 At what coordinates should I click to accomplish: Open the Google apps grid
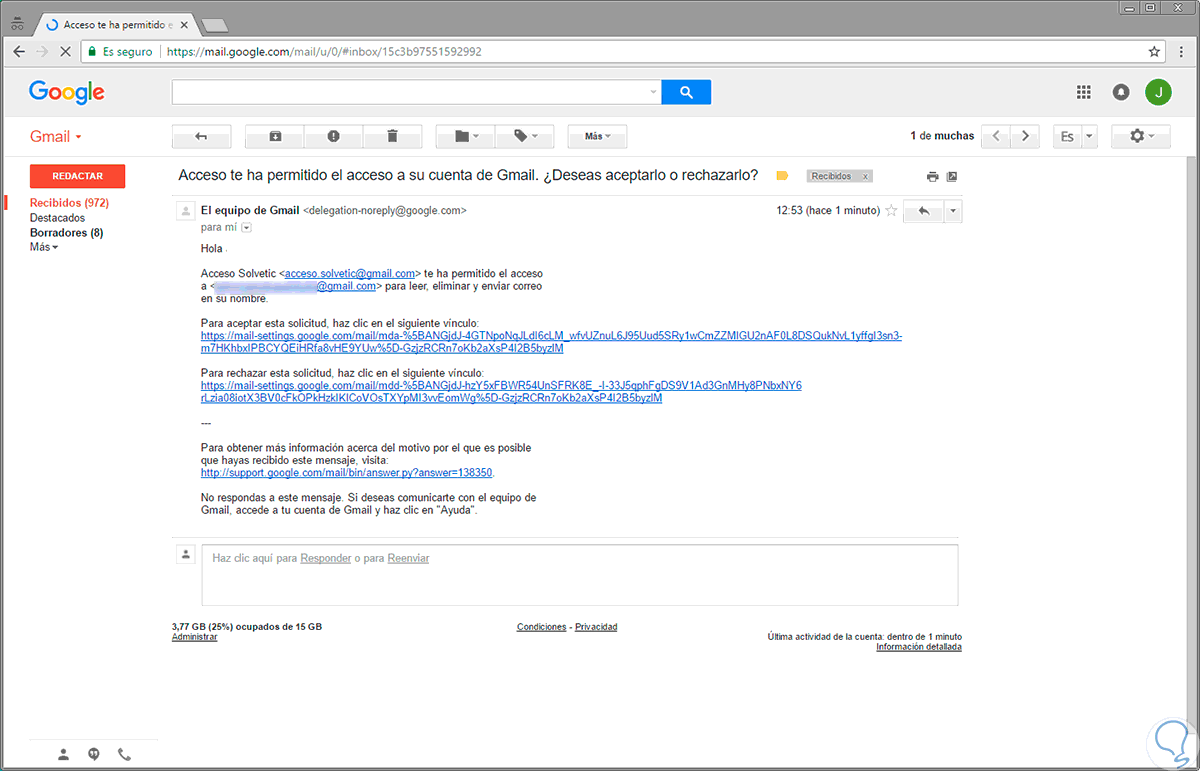(x=1083, y=92)
